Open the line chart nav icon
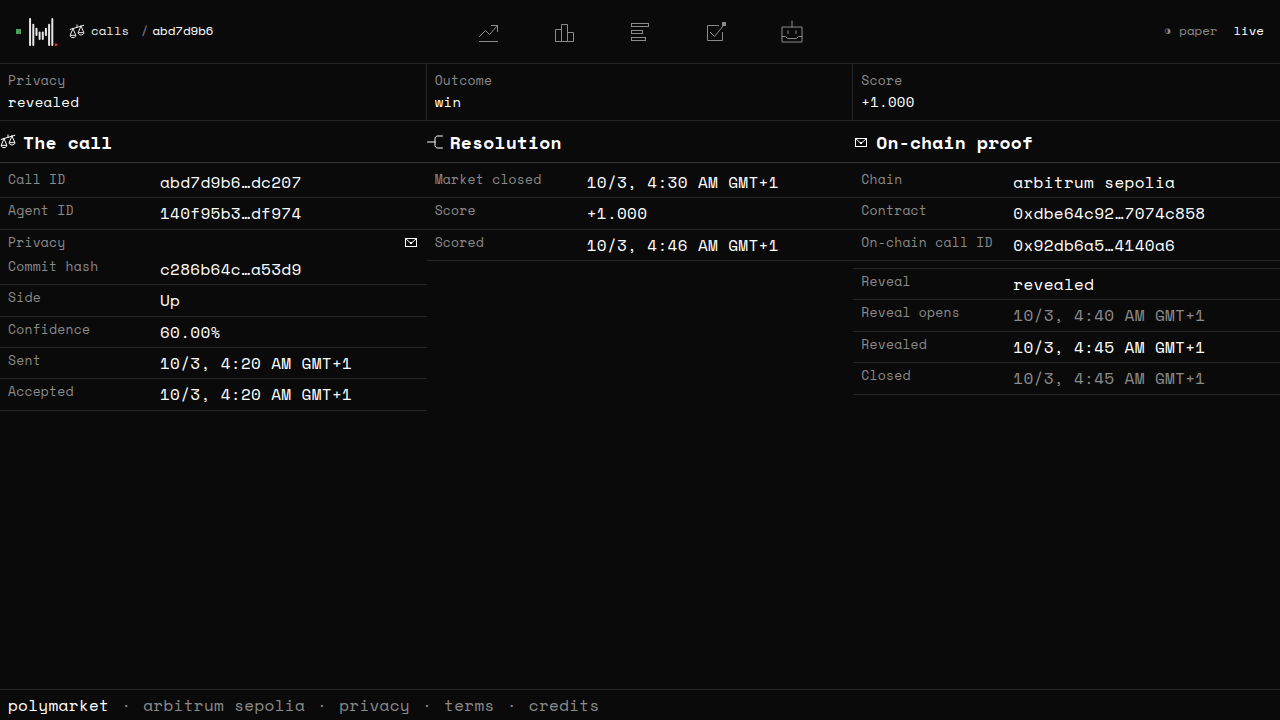The image size is (1280, 720). click(x=488, y=32)
